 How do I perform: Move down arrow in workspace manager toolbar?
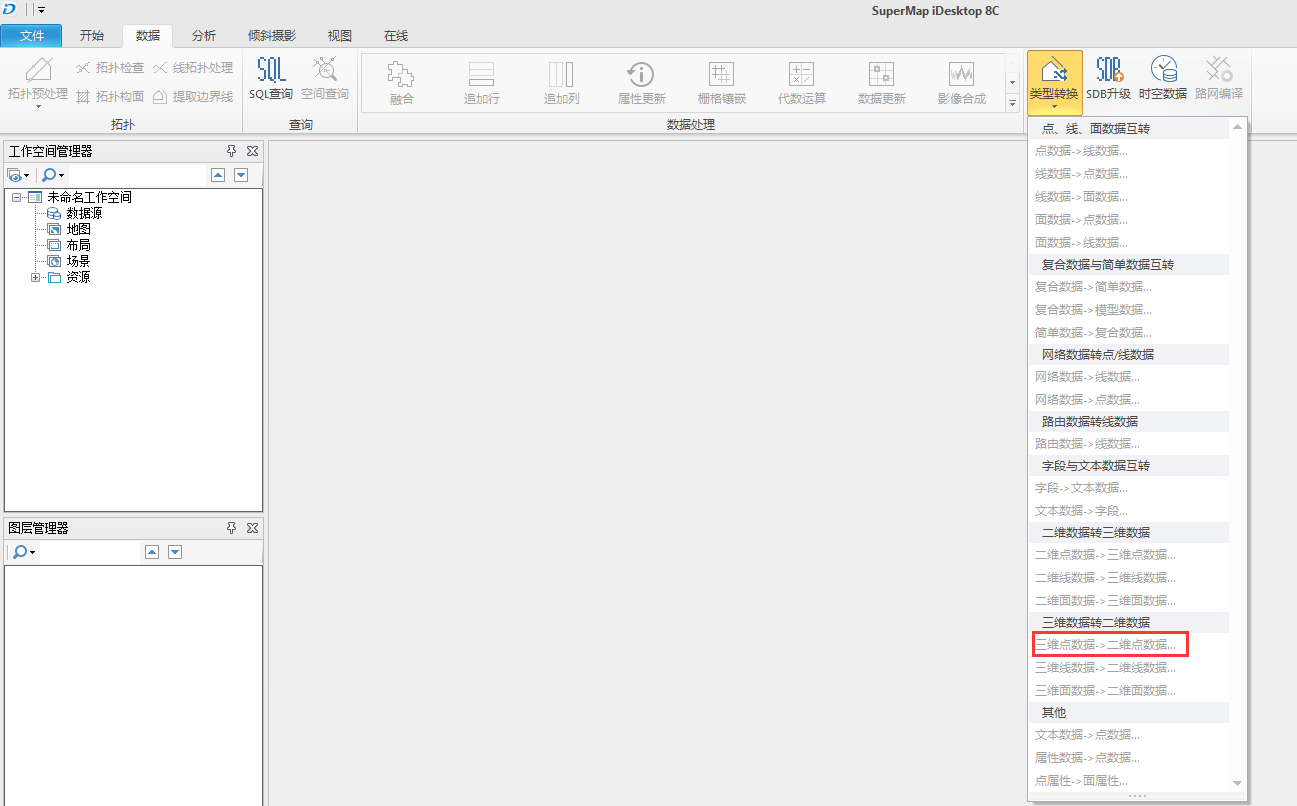coord(241,175)
